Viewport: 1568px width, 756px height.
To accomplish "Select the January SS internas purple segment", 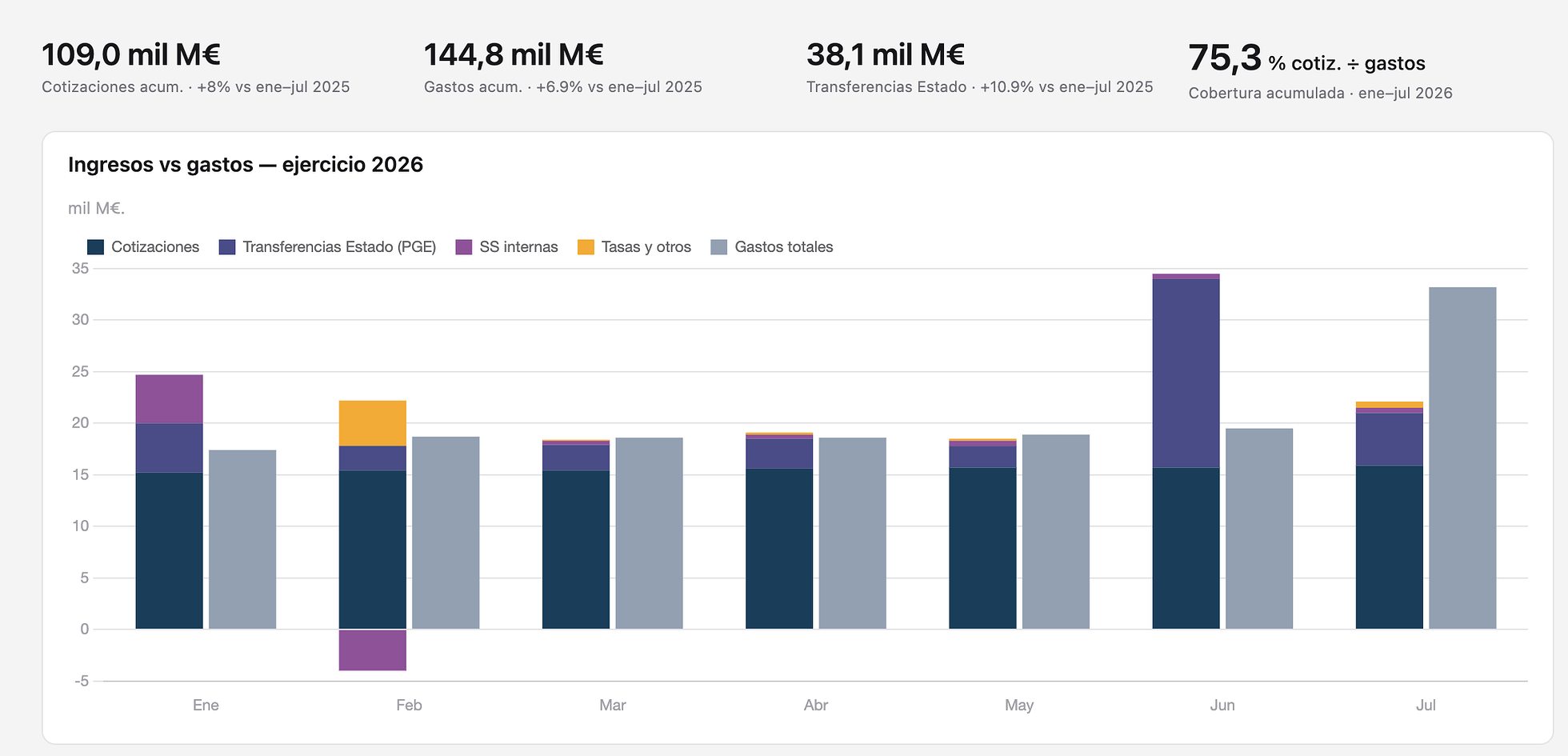I will 169,399.
